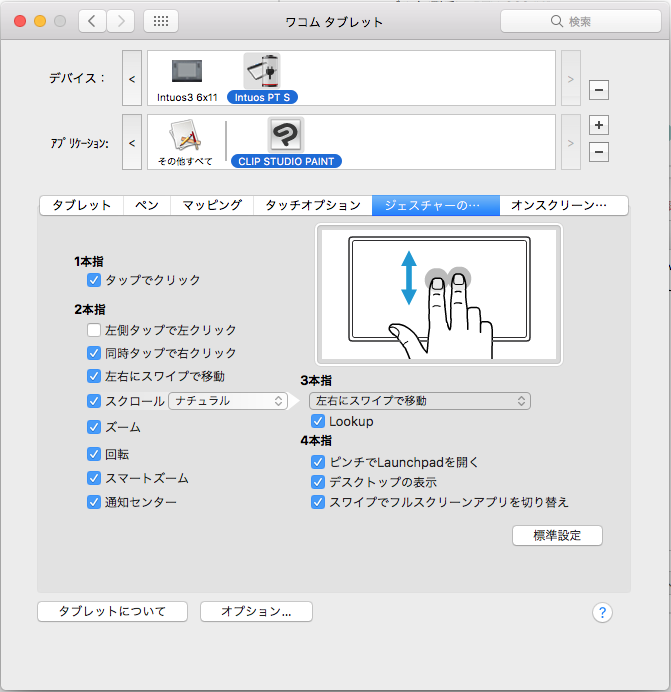The width and height of the screenshot is (671, 692).
Task: Select the CLIP STUDIO PAINT application icon
Action: pyautogui.click(x=285, y=136)
